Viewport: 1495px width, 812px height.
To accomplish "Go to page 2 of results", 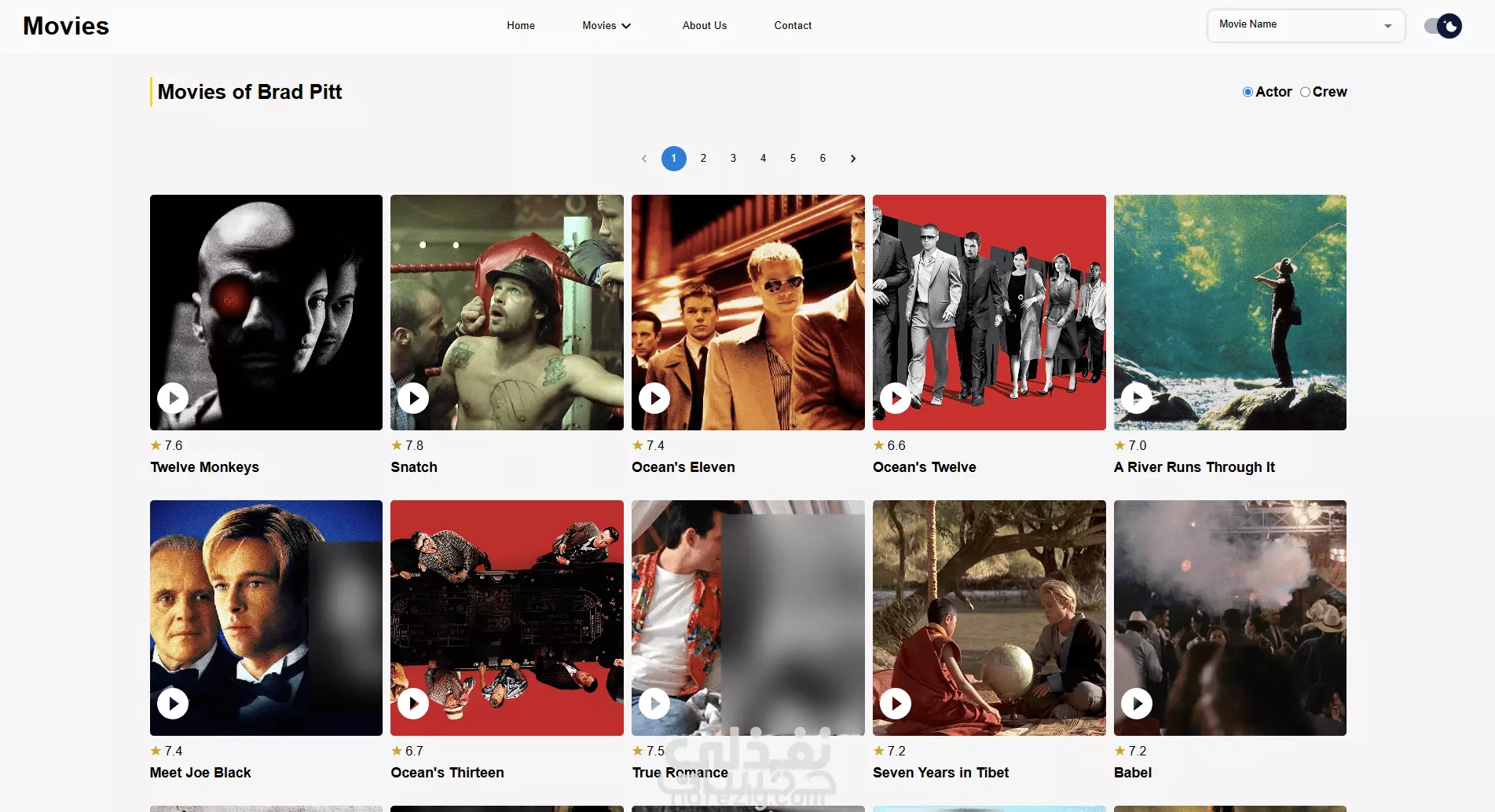I will [x=703, y=159].
